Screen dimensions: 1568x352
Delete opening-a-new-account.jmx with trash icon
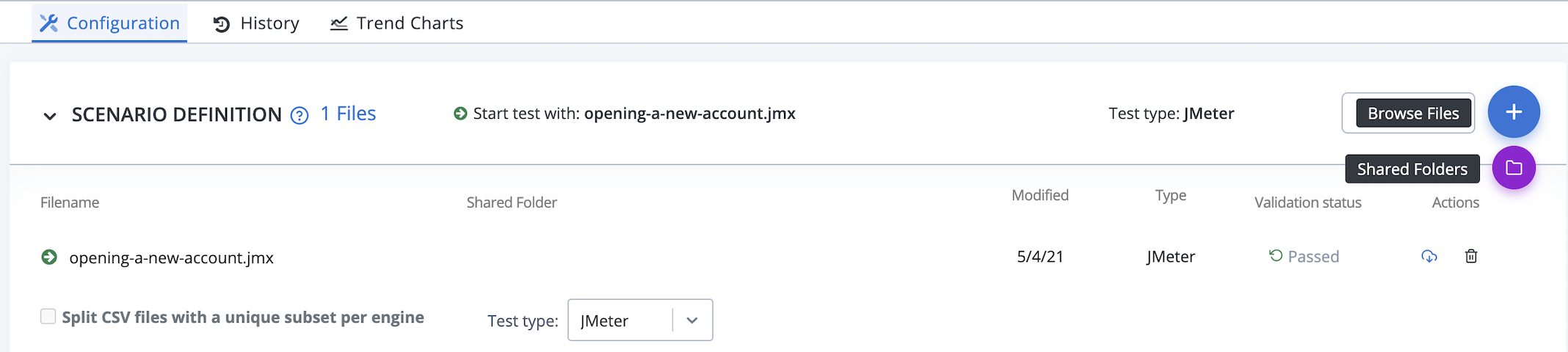click(x=1471, y=256)
